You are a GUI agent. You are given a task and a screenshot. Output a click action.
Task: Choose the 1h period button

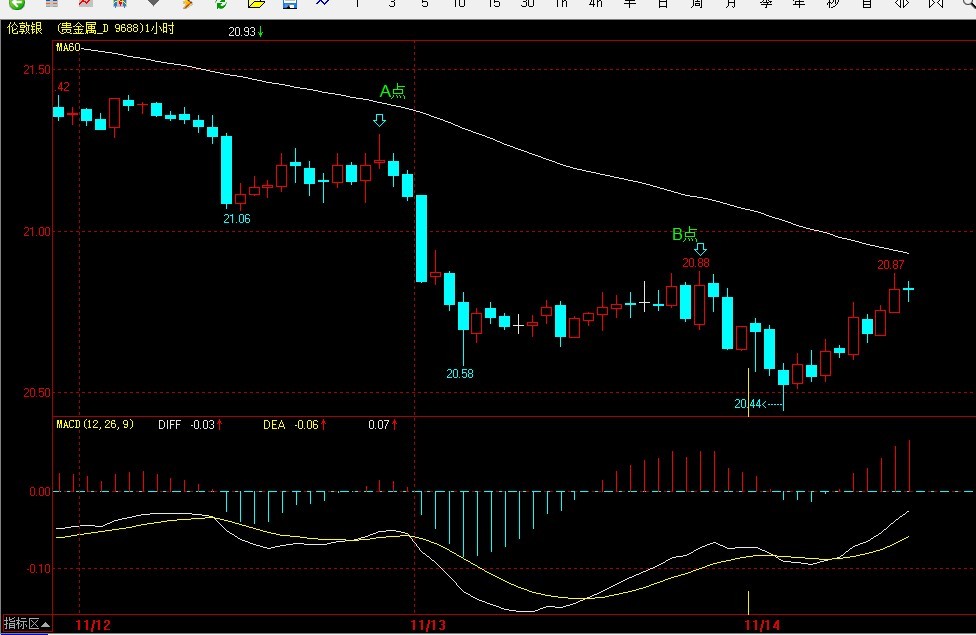(561, 4)
